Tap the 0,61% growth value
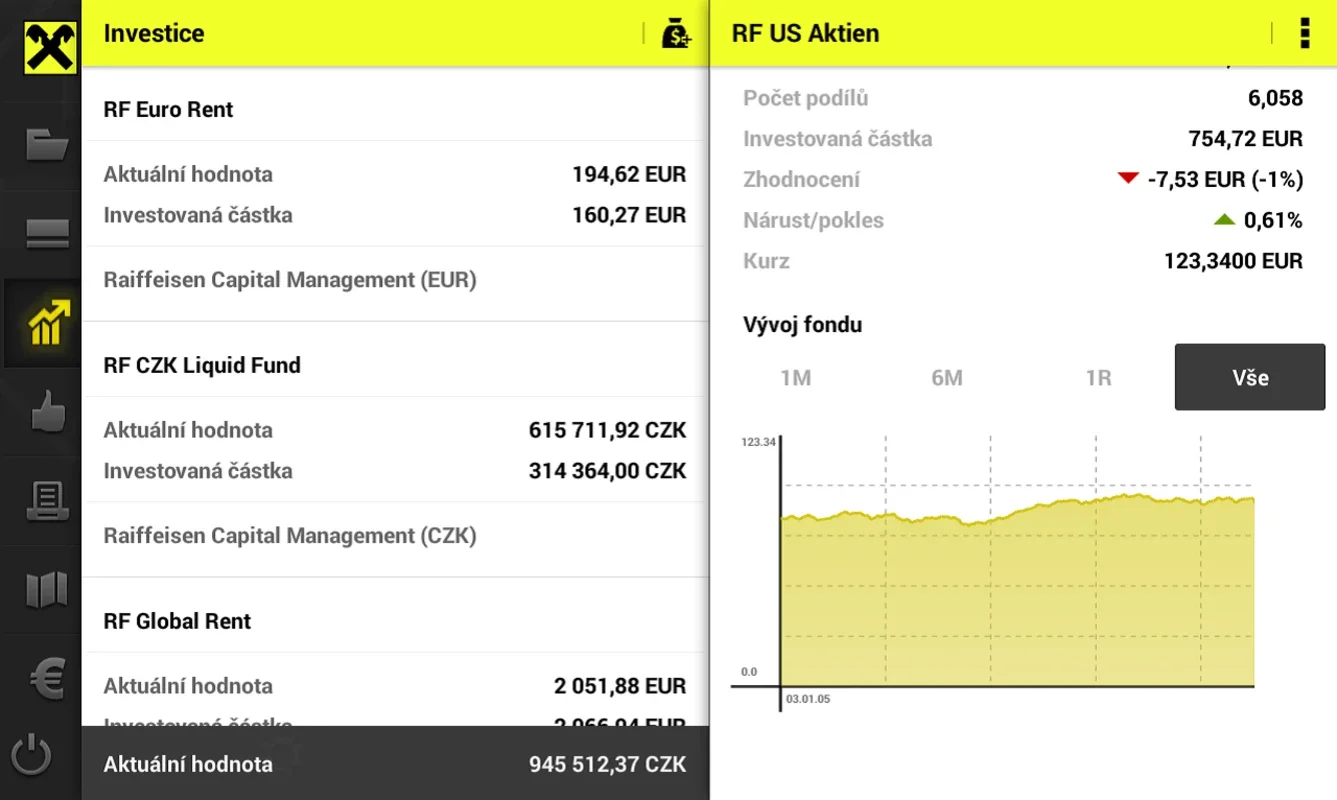1337x800 pixels. pos(1273,221)
